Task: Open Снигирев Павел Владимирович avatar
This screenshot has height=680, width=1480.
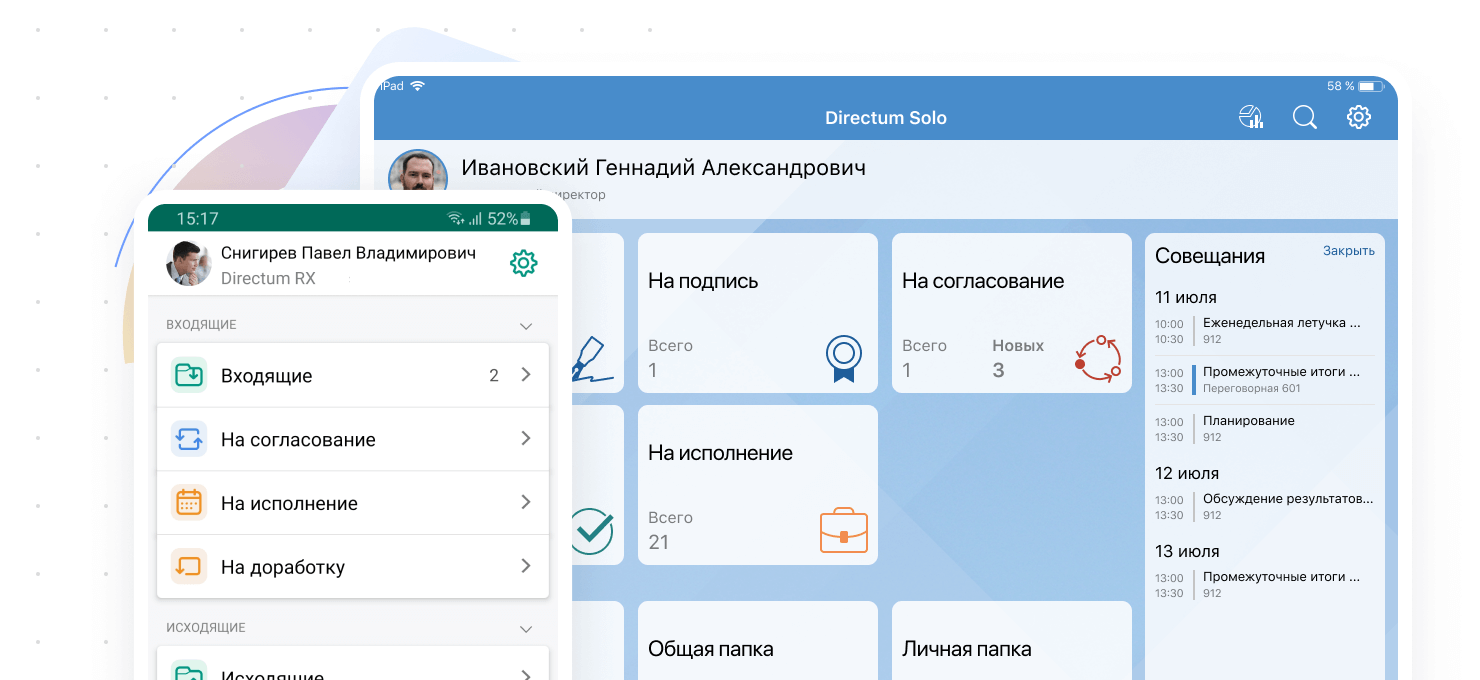Action: [x=188, y=264]
